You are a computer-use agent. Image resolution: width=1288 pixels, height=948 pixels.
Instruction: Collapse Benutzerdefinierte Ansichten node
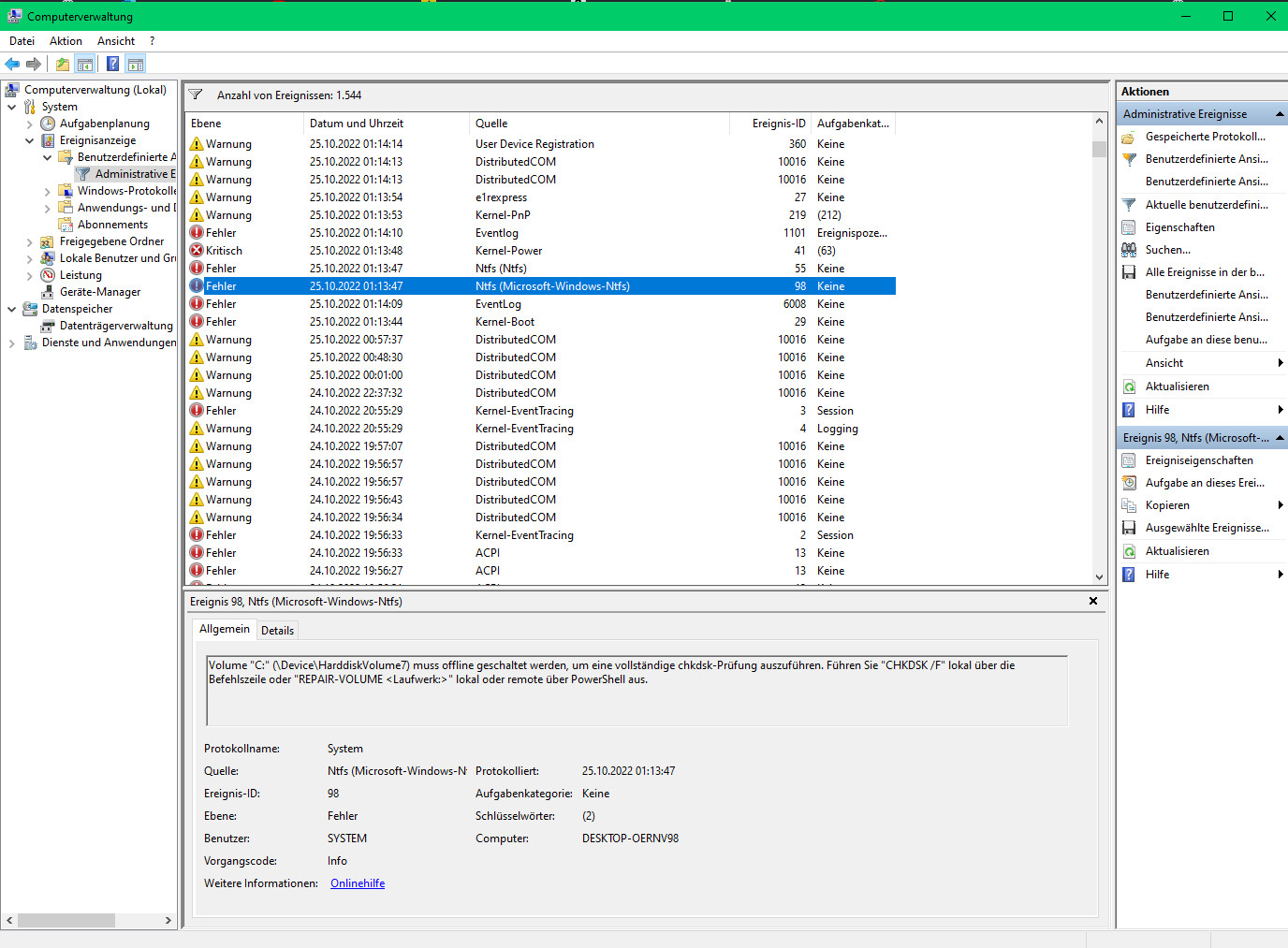(47, 157)
